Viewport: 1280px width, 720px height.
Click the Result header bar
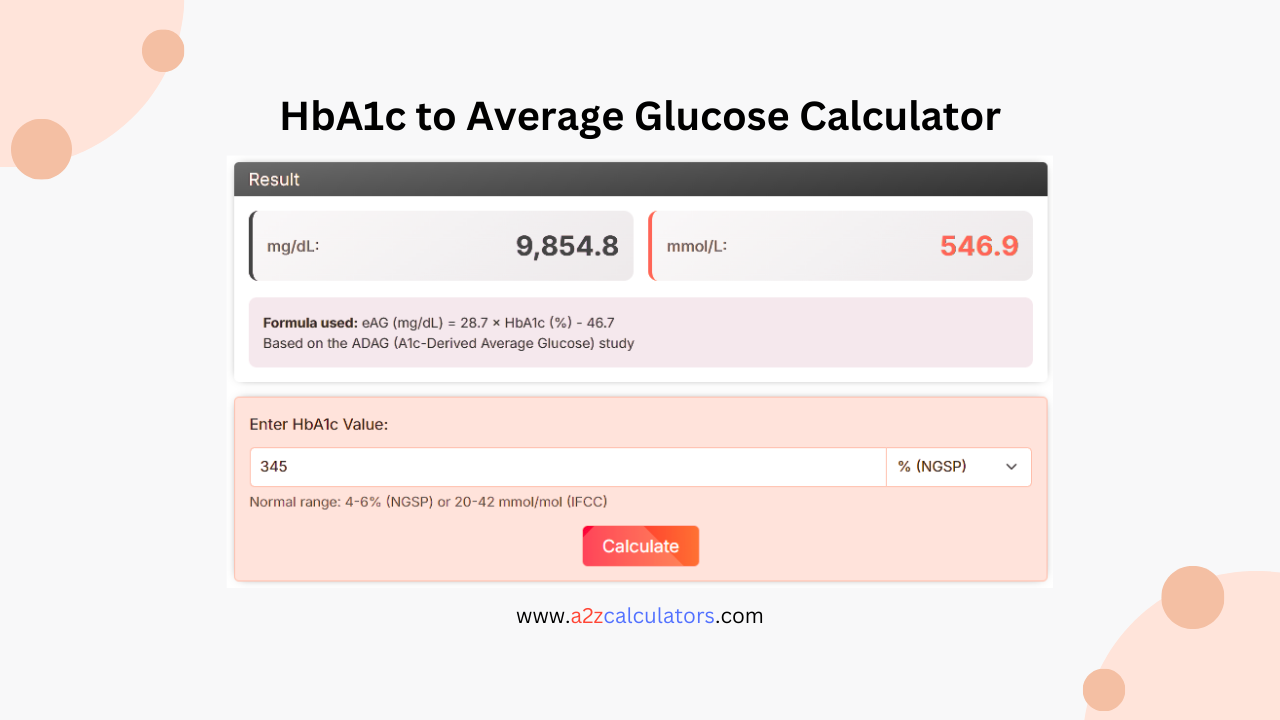point(640,179)
